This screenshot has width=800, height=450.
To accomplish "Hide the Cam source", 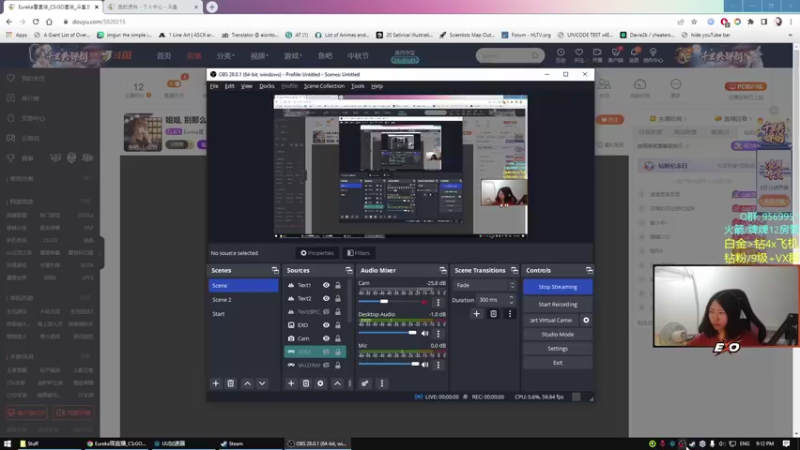I will click(x=326, y=338).
